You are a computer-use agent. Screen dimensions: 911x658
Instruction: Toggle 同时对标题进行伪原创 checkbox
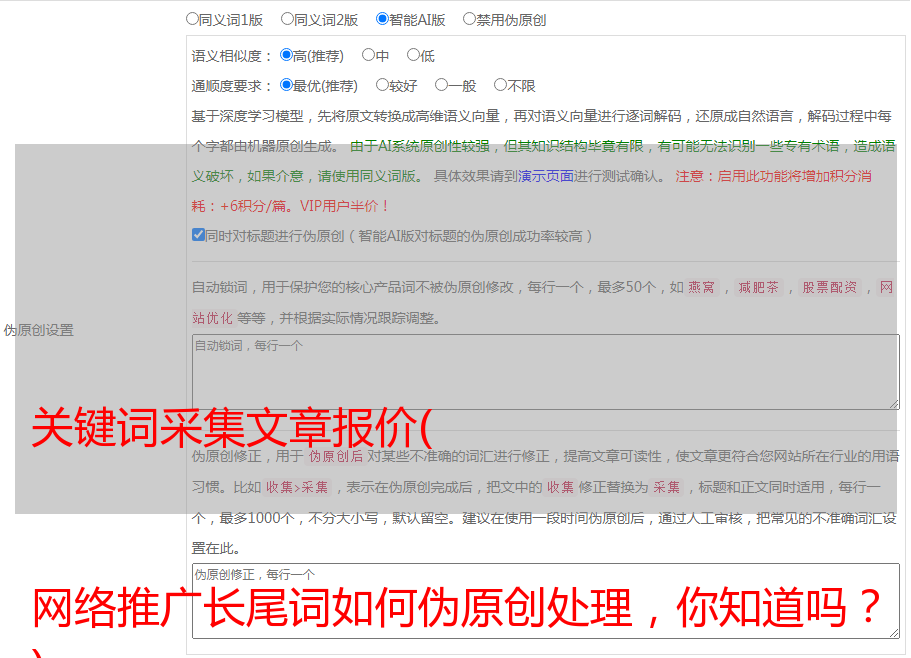198,235
